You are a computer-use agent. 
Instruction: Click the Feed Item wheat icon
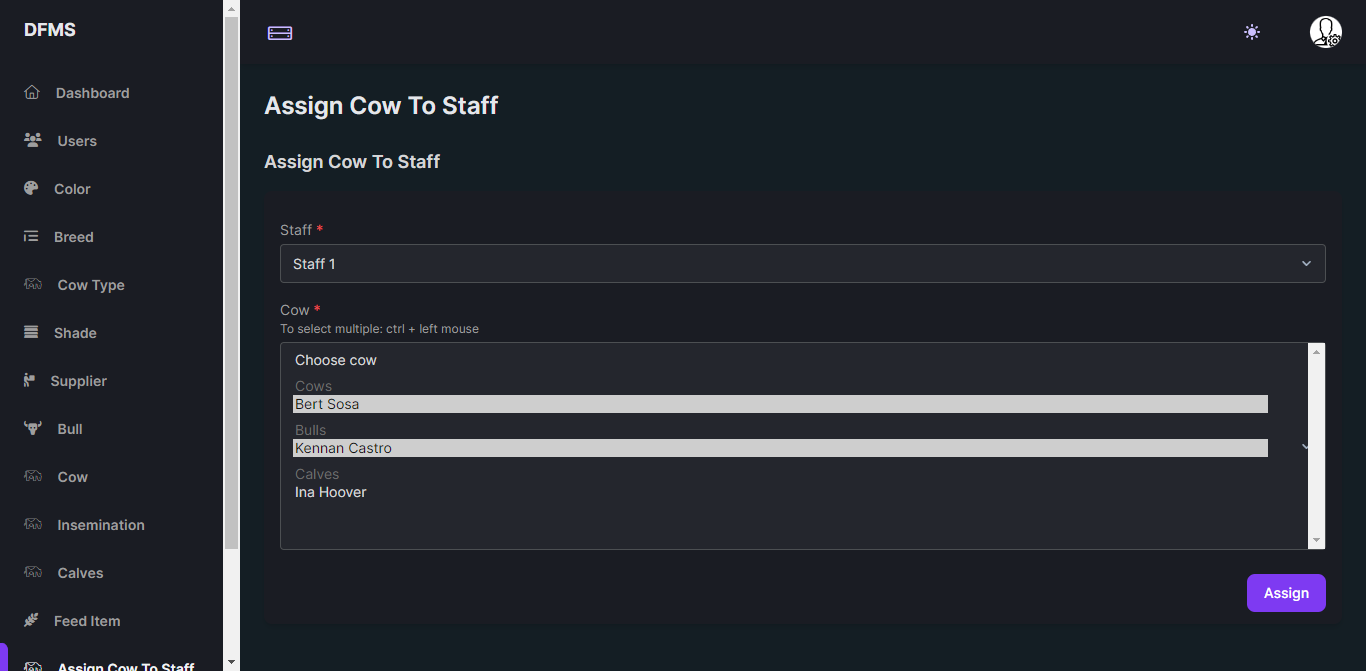[32, 621]
